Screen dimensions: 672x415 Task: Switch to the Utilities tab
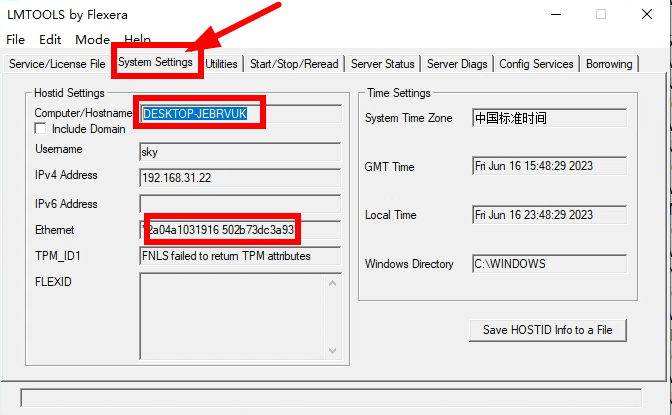(222, 64)
